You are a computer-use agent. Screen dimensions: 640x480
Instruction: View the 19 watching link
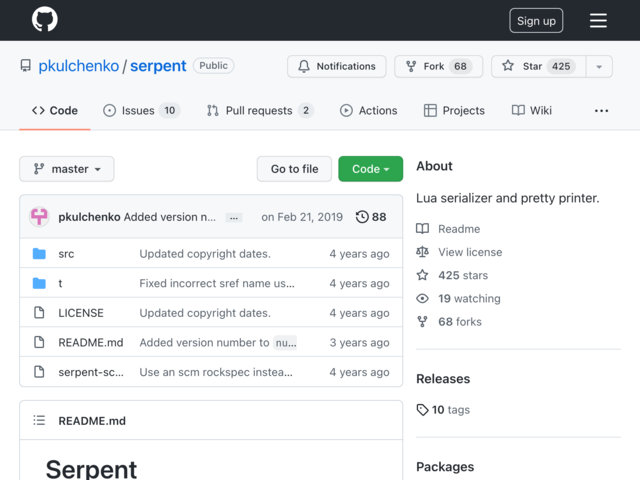tap(469, 299)
